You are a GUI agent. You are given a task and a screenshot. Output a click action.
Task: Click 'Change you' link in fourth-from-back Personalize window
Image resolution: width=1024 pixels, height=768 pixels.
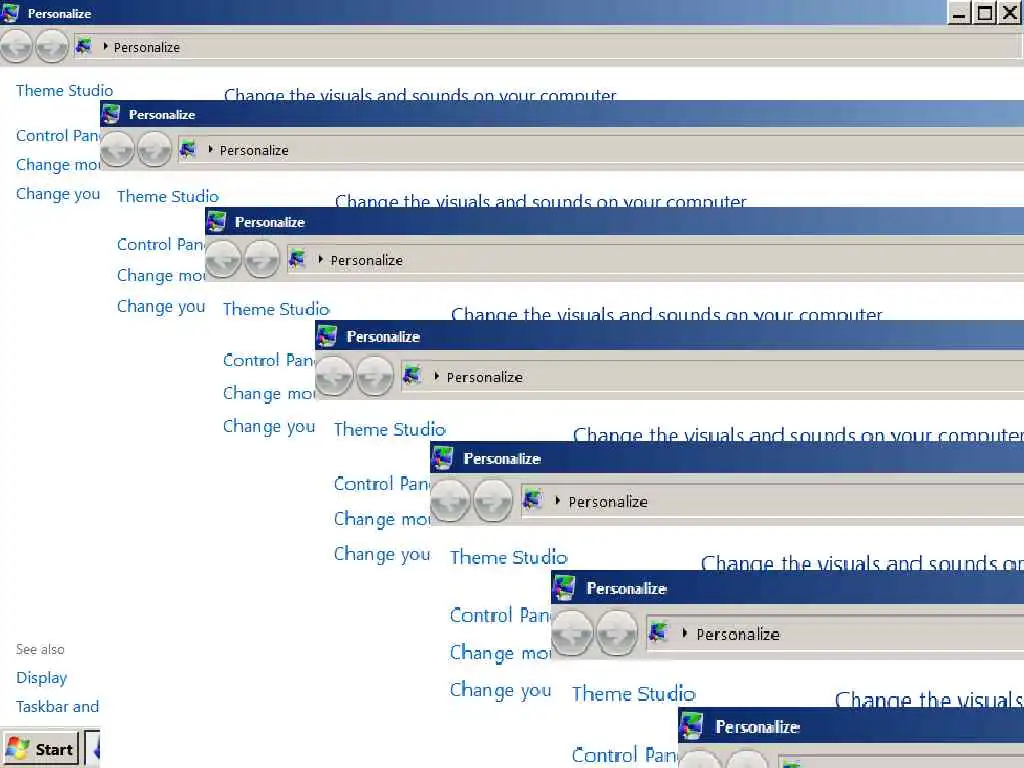pos(381,554)
